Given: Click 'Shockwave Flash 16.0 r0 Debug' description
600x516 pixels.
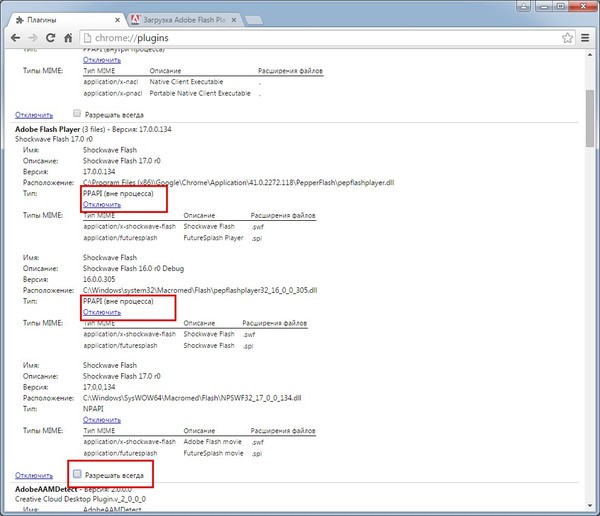Looking at the screenshot, I should (133, 269).
